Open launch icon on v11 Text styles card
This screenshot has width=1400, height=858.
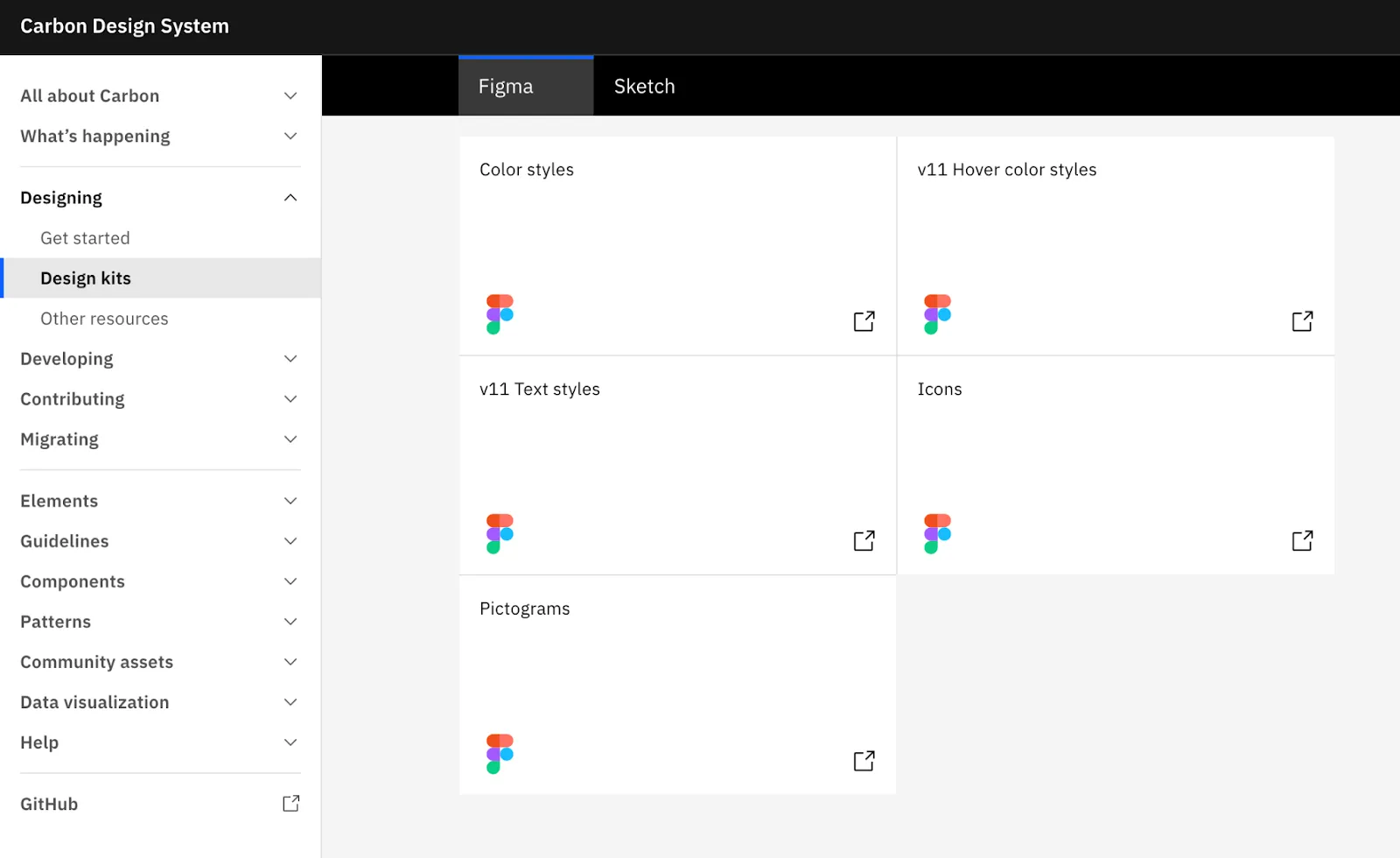point(864,541)
